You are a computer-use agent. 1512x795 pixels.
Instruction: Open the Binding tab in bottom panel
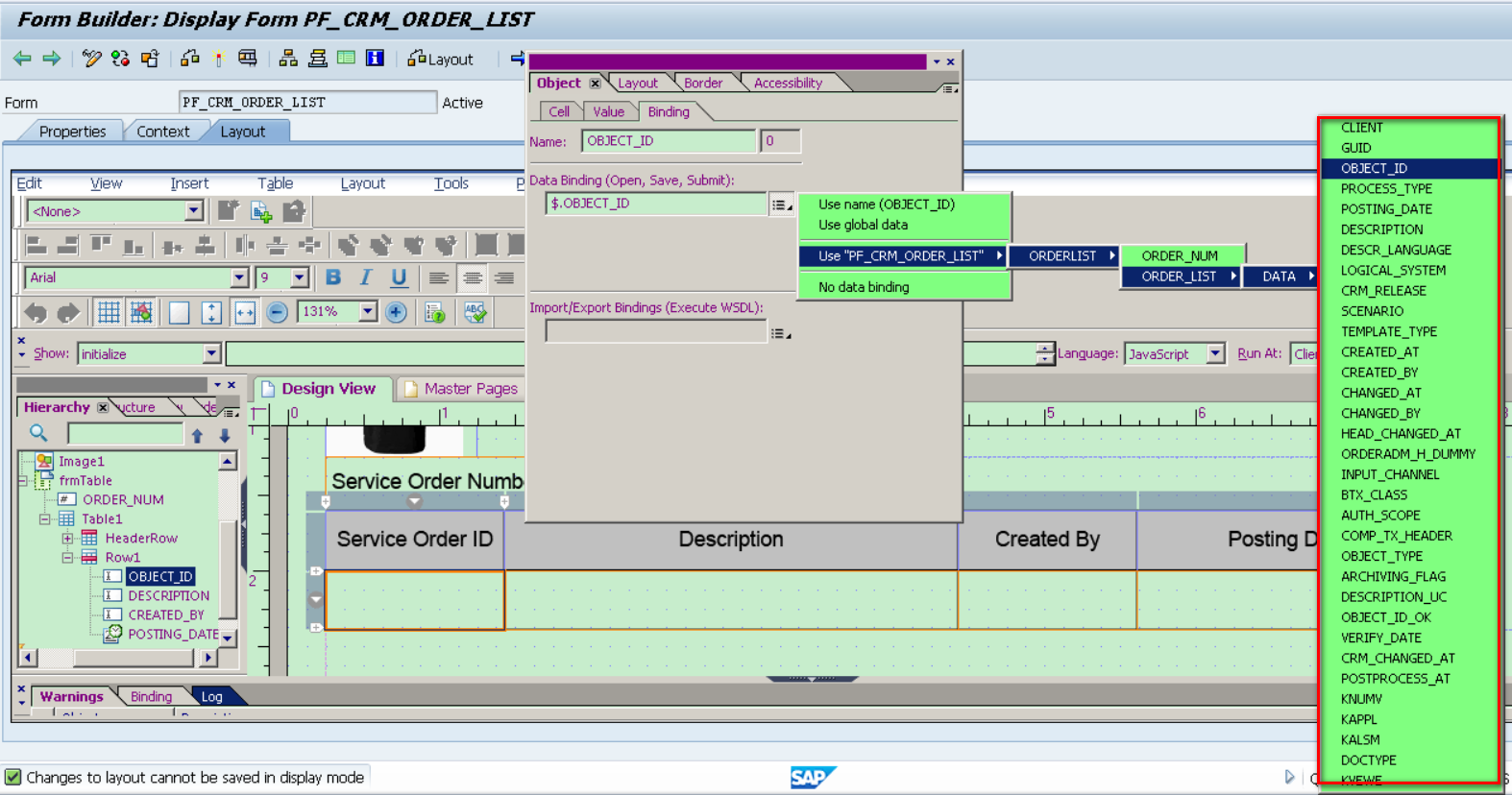coord(151,697)
